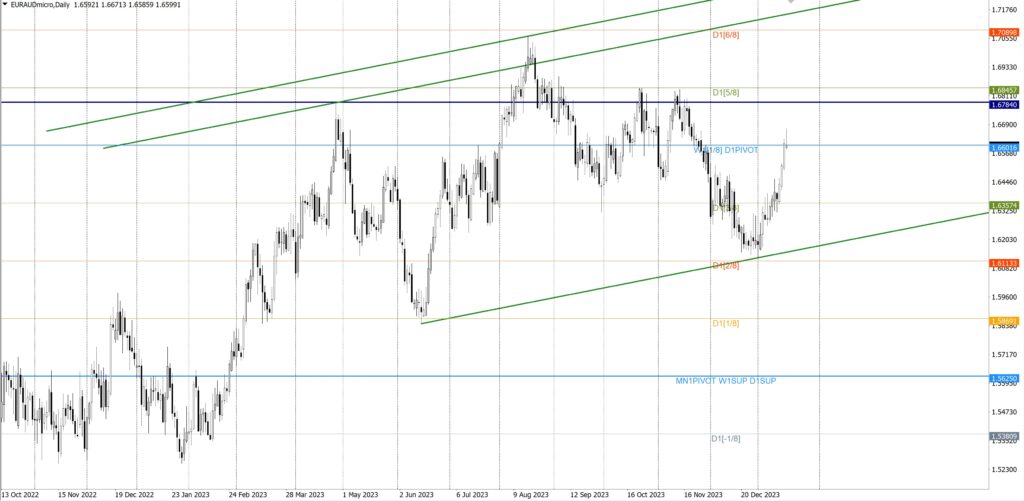This screenshot has height=501, width=1024.
Task: Select the MN1PIVOT W1SUP D1SUP label
Action: coord(725,381)
